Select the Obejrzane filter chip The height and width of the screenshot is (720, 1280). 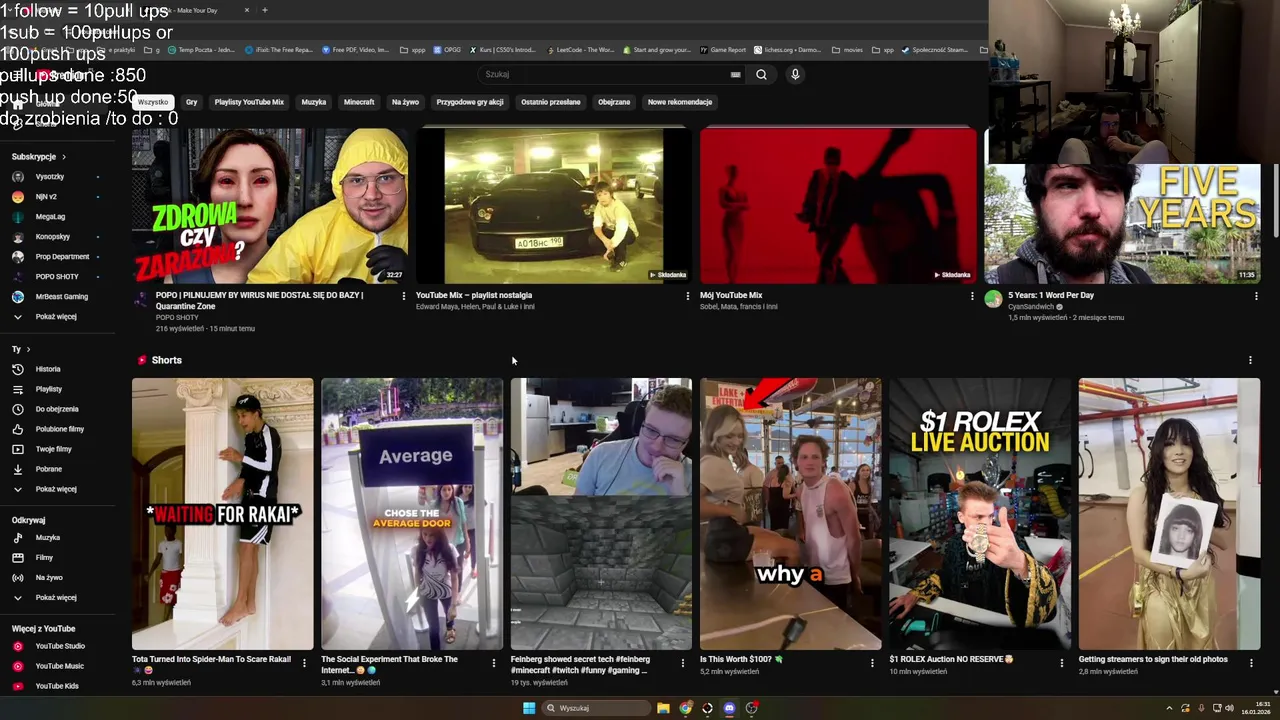tap(614, 102)
